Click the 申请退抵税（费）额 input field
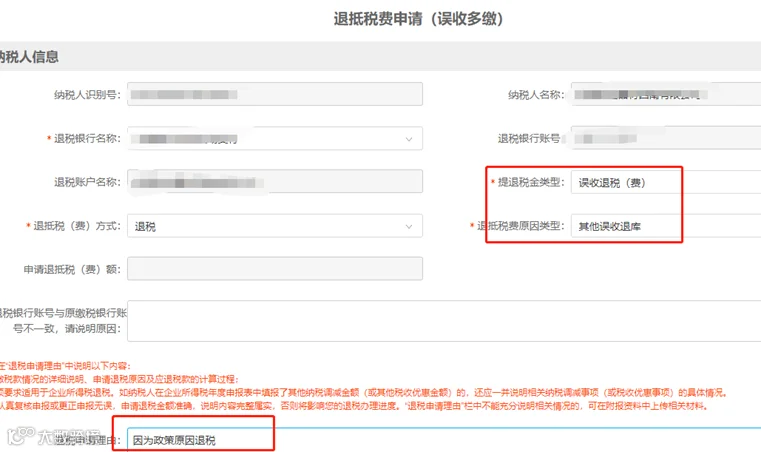Viewport: 761px width, 452px height. (x=275, y=269)
